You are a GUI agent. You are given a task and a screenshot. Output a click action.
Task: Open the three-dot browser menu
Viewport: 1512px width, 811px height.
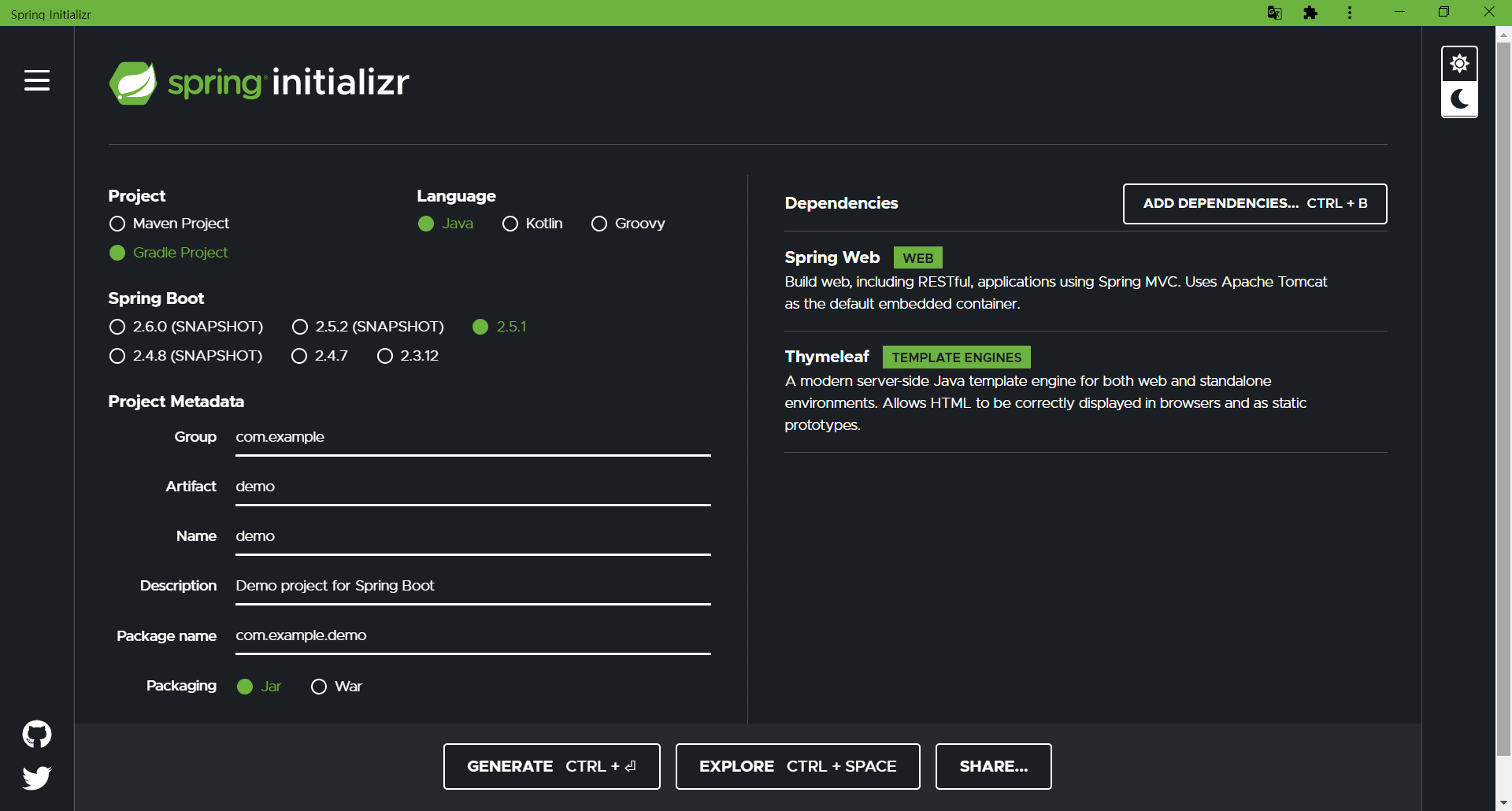coord(1350,13)
